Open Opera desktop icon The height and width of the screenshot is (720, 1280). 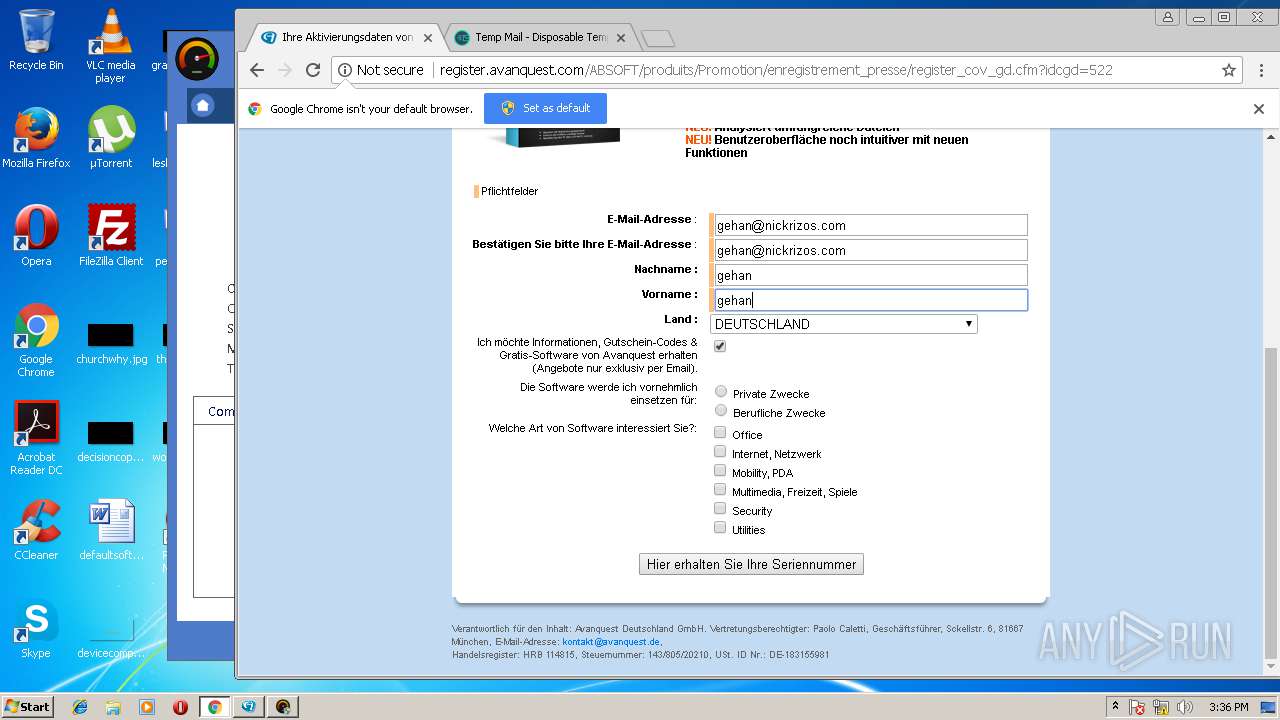[x=36, y=236]
